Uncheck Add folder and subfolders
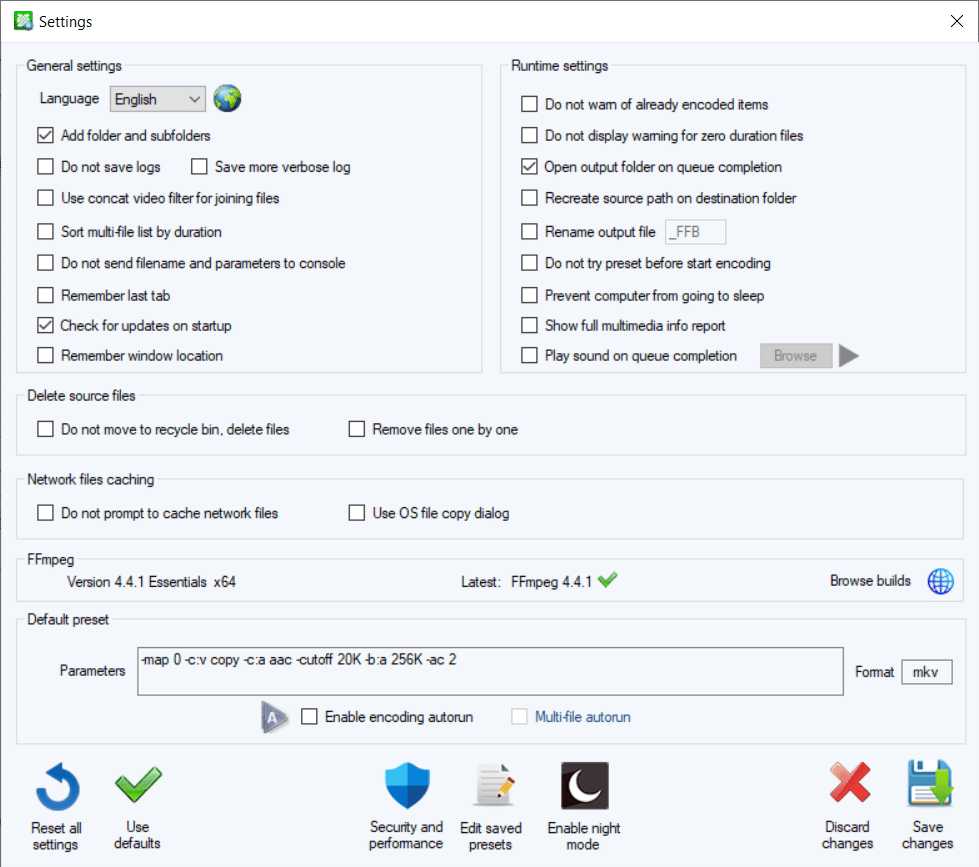 (x=45, y=135)
